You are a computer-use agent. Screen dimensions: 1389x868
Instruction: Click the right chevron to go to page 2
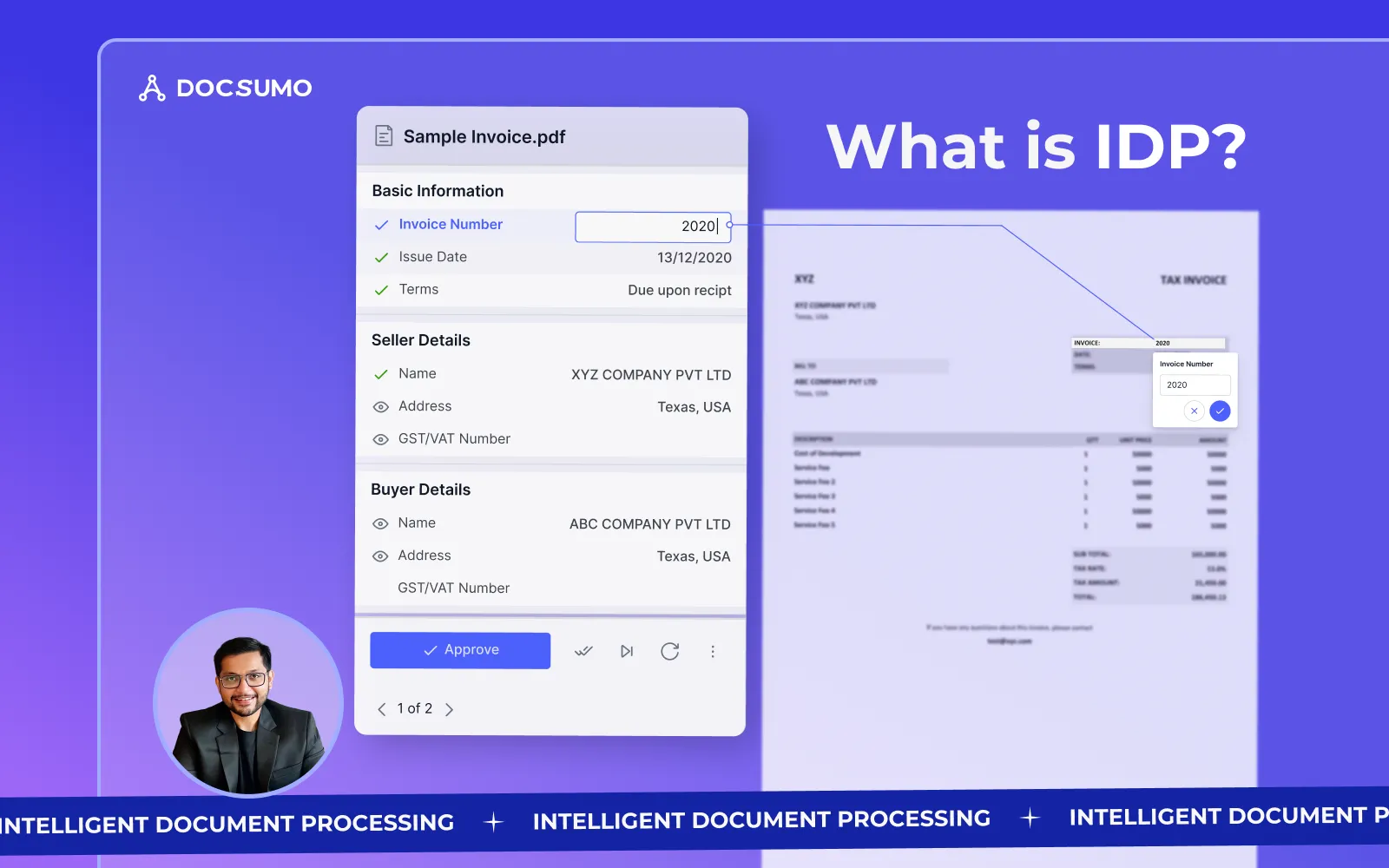(450, 708)
